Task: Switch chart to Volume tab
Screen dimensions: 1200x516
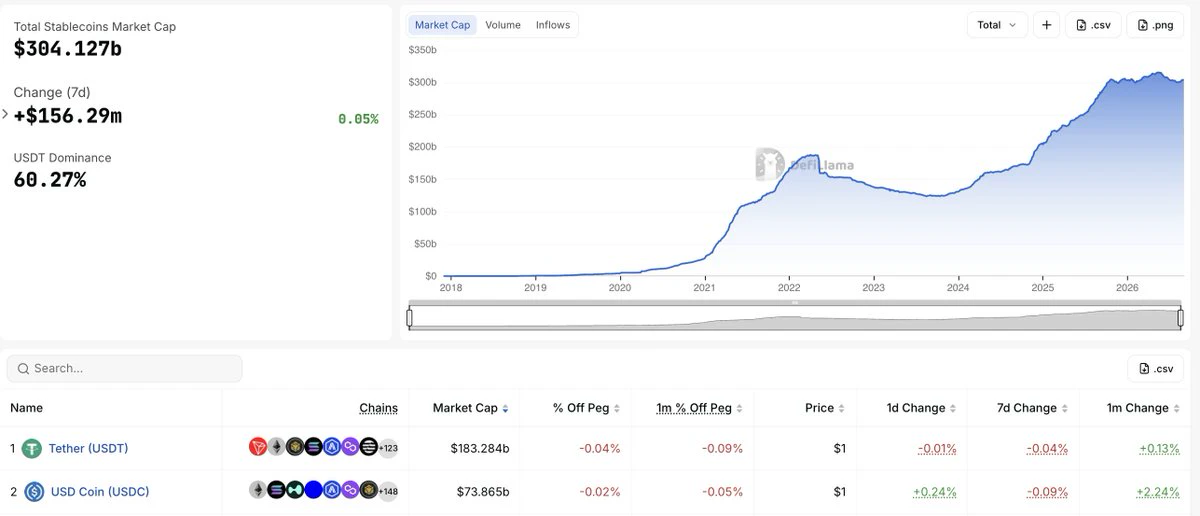Action: [x=503, y=25]
